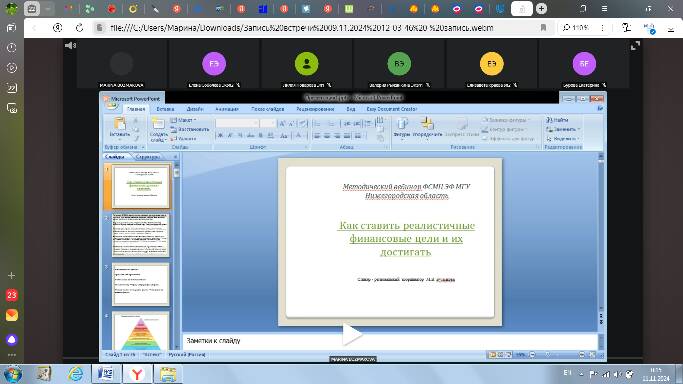The width and height of the screenshot is (683, 384).
Task: Switch to the Структура outline pane tab
Action: point(148,157)
